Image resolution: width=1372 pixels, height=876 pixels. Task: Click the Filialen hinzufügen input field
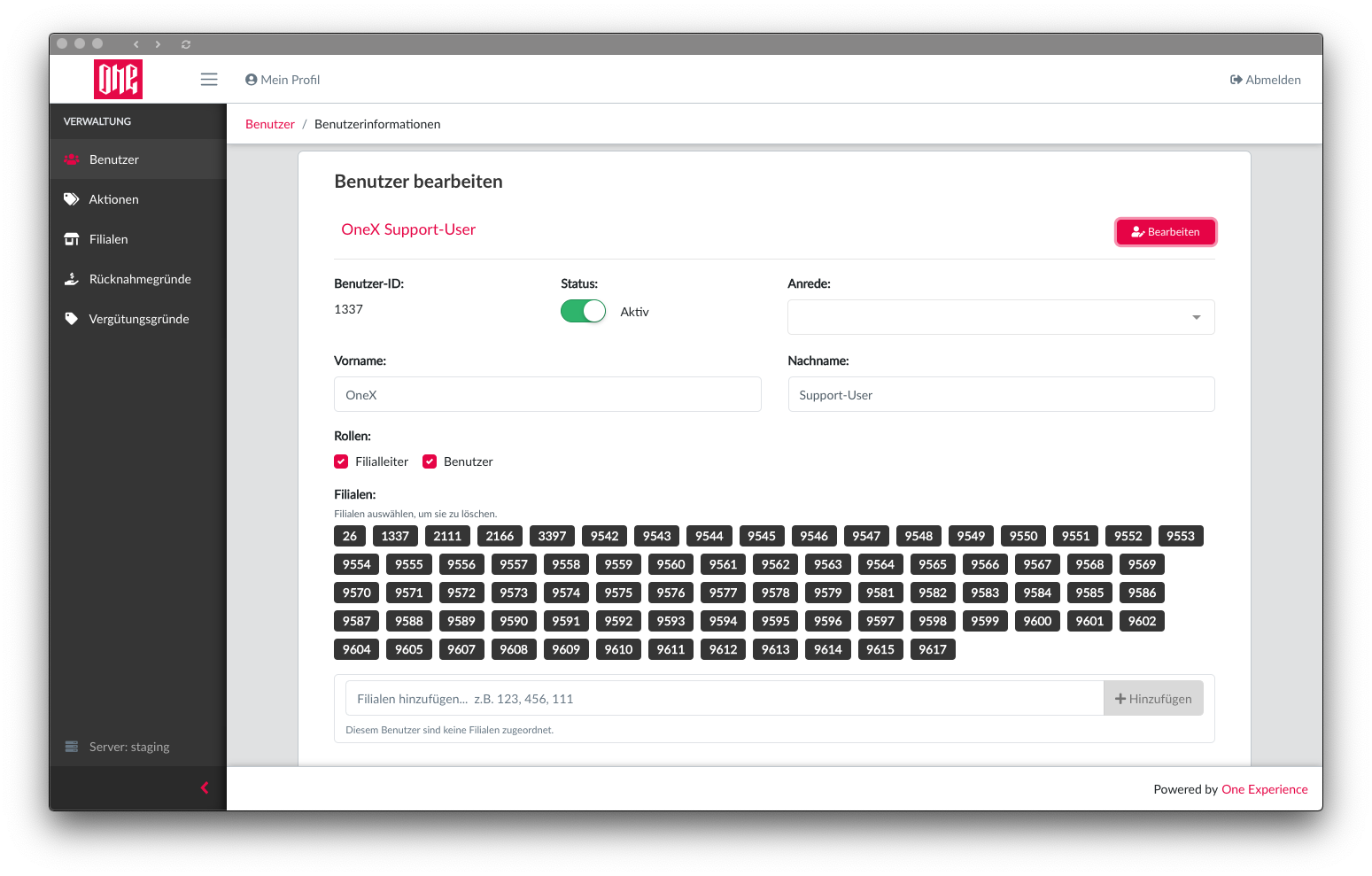725,698
